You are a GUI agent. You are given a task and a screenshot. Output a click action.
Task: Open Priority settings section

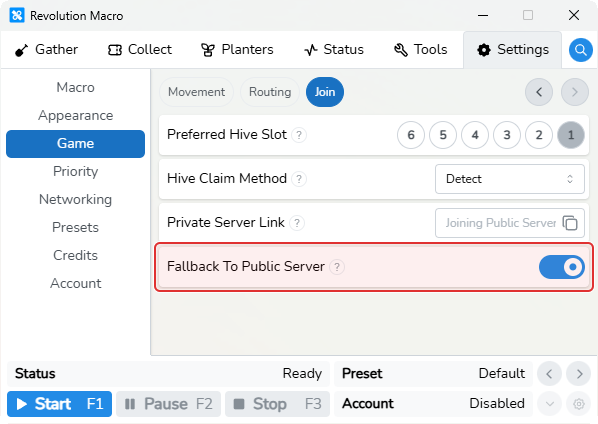(76, 172)
